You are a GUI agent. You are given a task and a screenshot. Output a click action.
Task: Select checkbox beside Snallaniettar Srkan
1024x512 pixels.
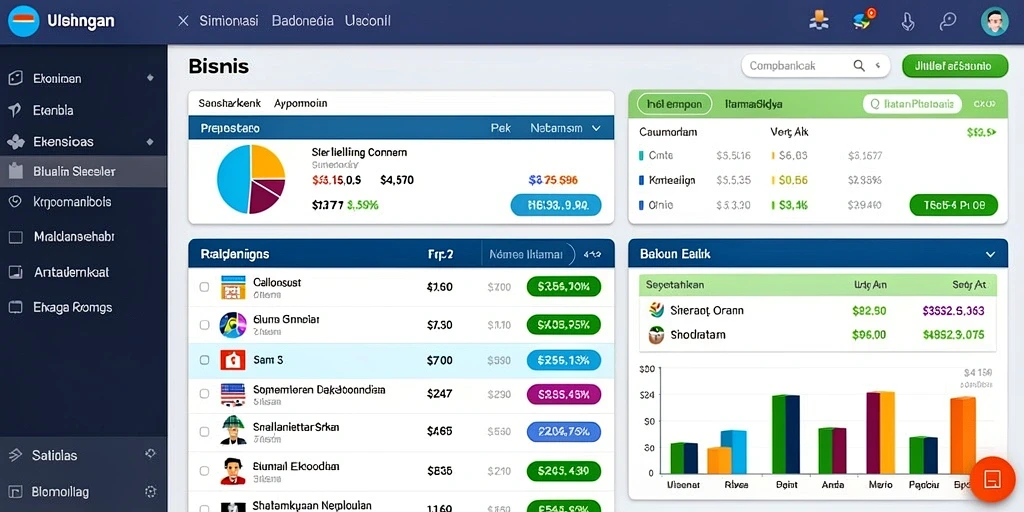(x=204, y=432)
